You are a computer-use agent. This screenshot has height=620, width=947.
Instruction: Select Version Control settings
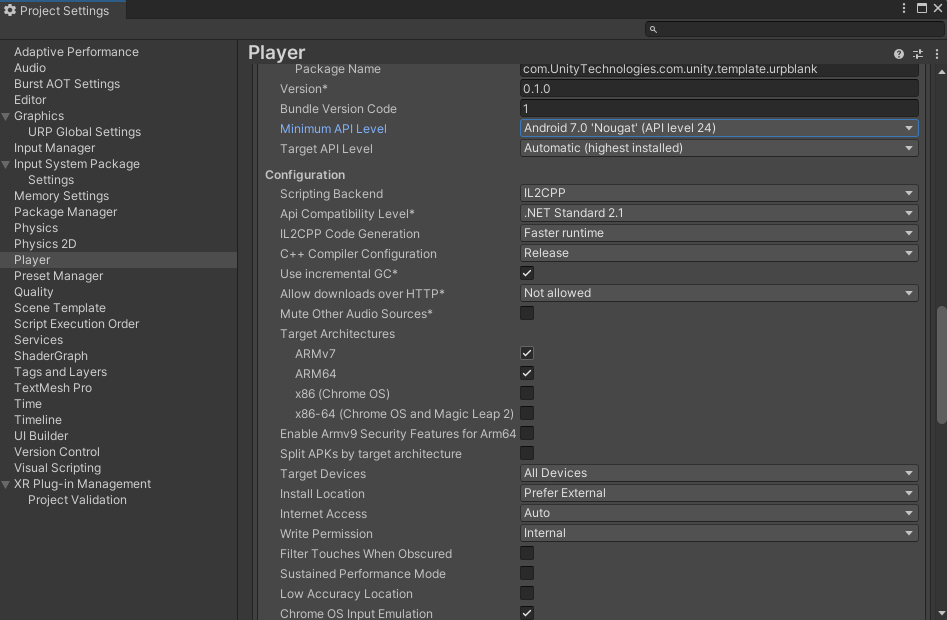point(57,452)
